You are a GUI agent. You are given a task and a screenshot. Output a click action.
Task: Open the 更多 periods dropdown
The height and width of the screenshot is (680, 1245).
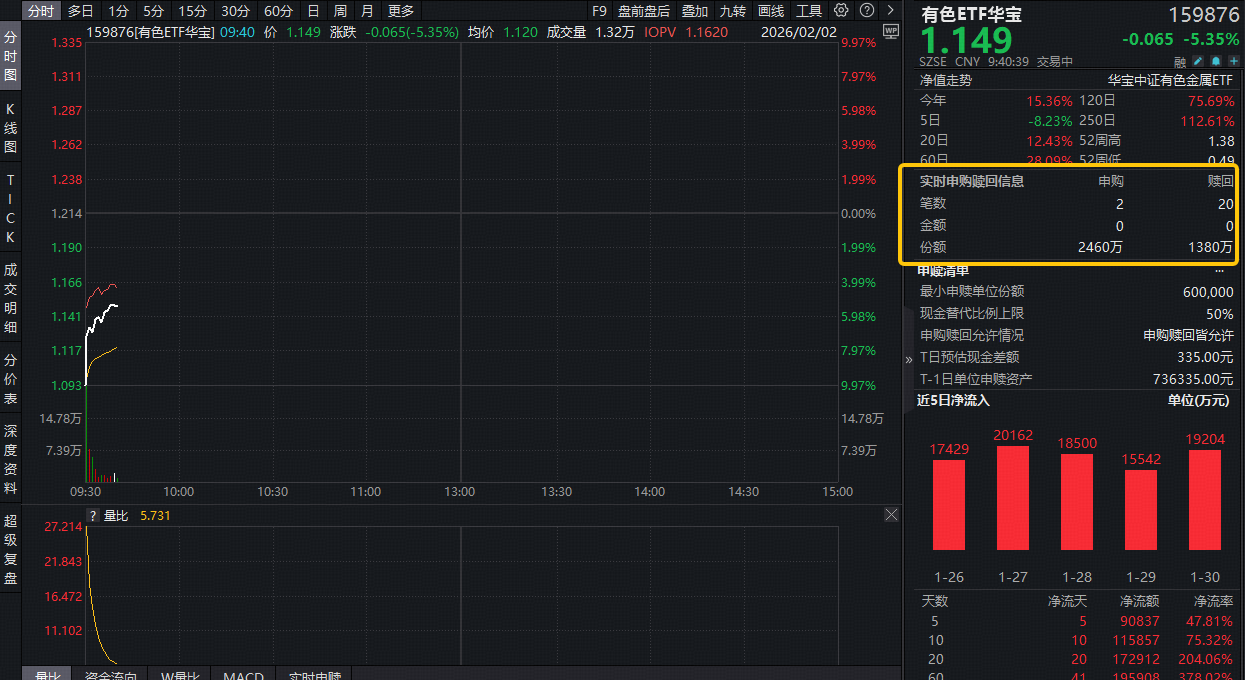pos(400,11)
